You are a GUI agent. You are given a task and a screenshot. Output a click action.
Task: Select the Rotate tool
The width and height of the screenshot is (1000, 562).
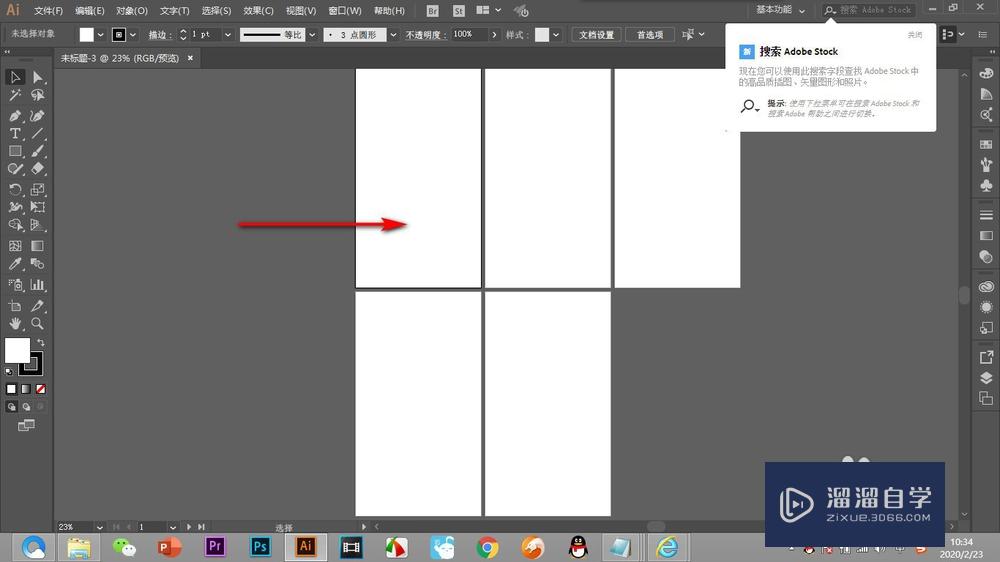click(x=15, y=189)
